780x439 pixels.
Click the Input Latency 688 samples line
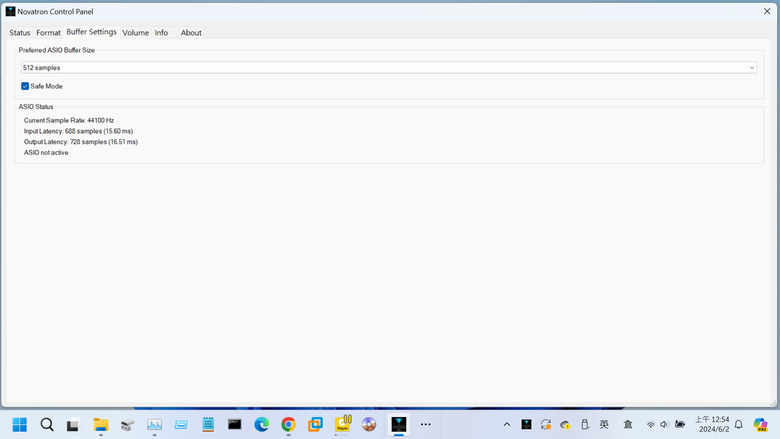point(78,131)
